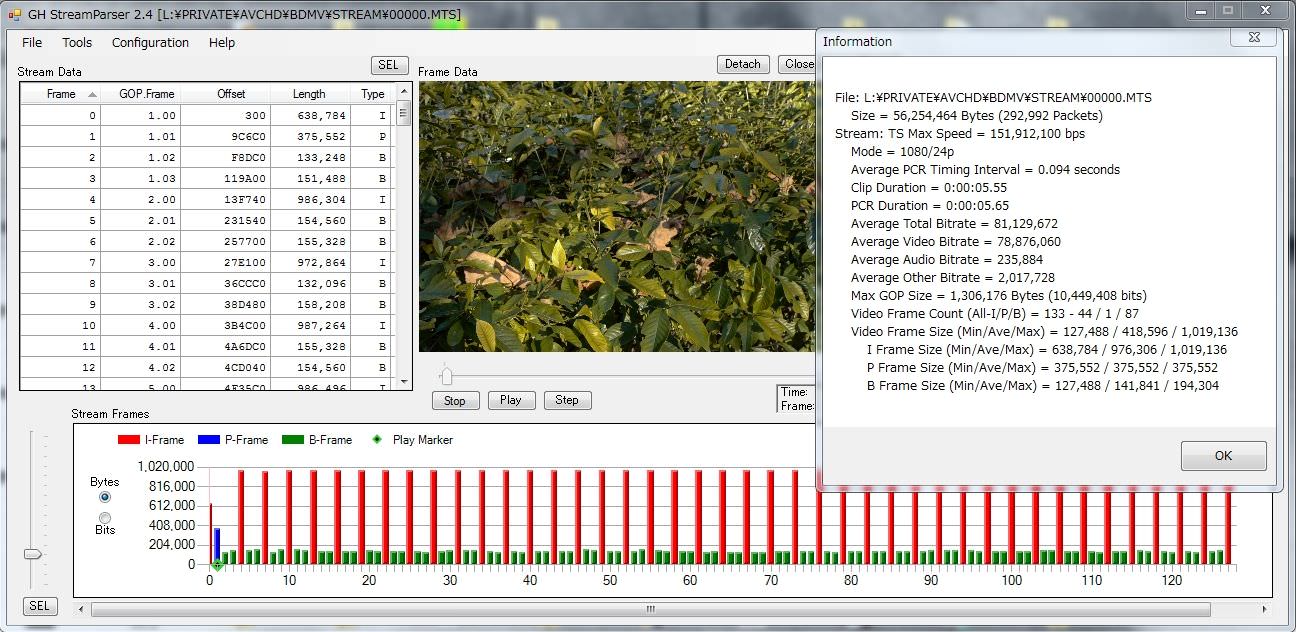Click the green B-Frame legend swatch
This screenshot has width=1296, height=632.
(292, 440)
